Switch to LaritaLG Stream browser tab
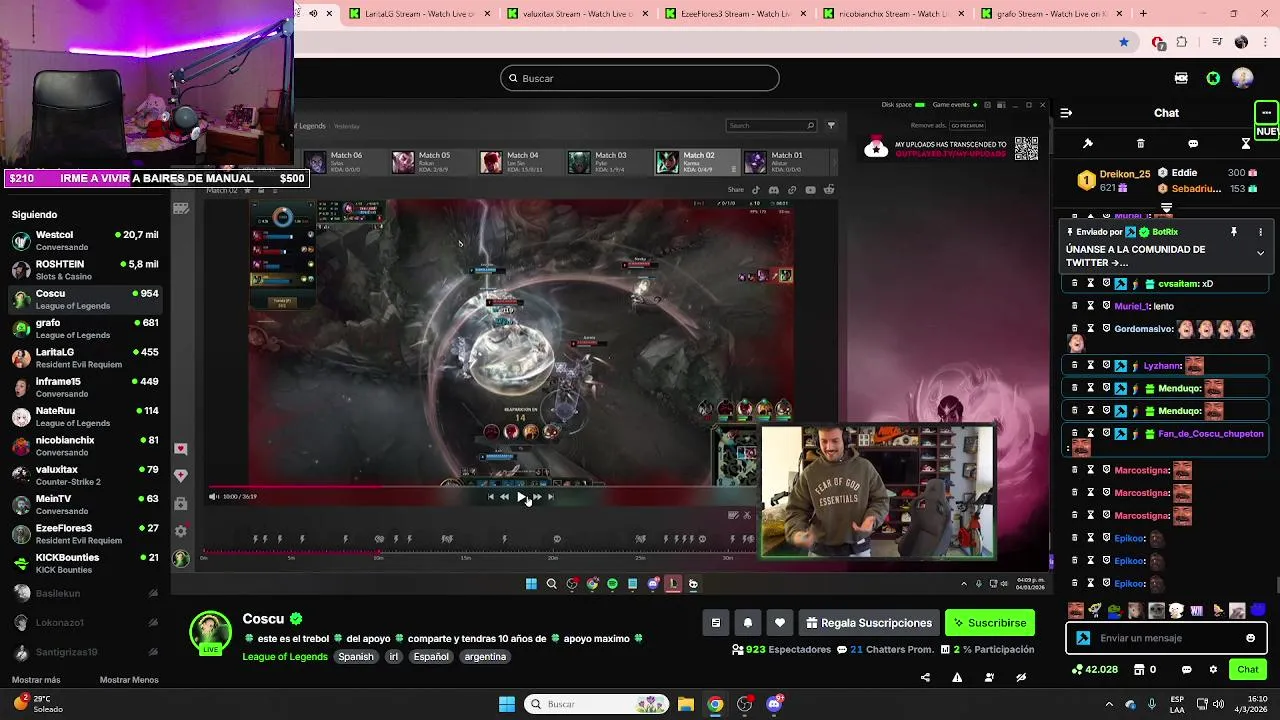This screenshot has width=1280, height=720. (420, 14)
